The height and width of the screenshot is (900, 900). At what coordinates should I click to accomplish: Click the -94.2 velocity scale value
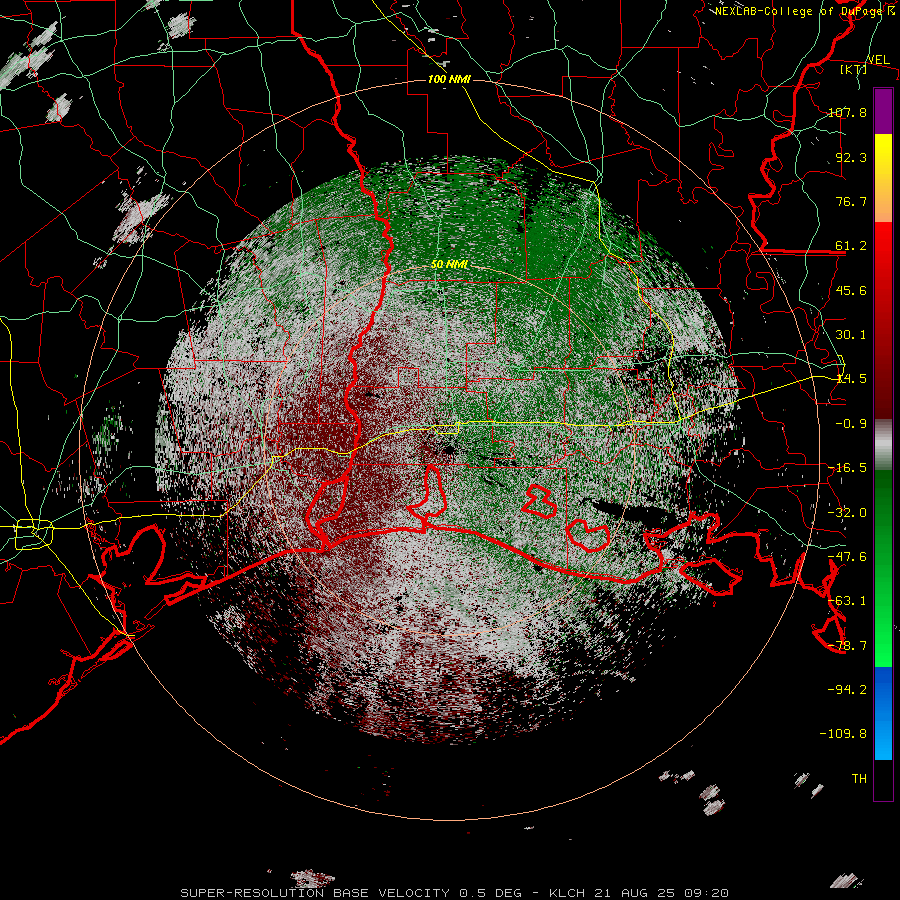847,690
